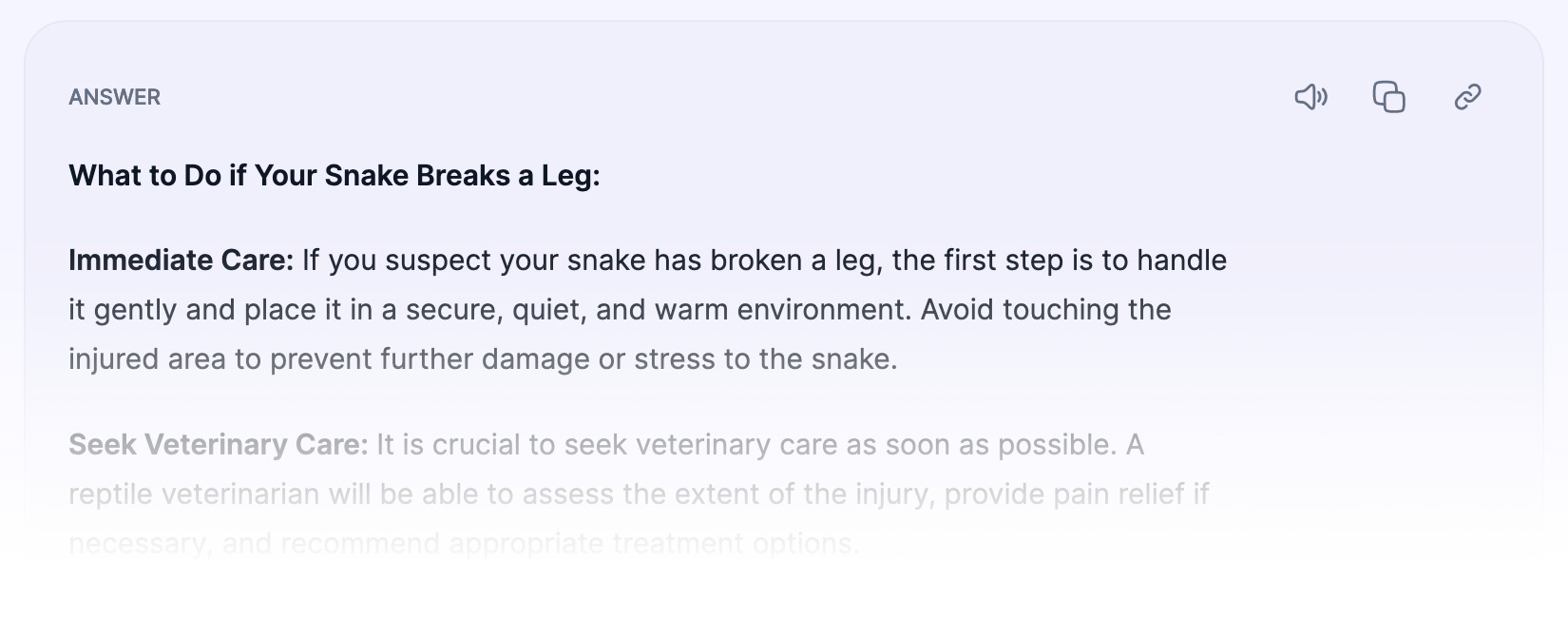The width and height of the screenshot is (1568, 618).
Task: Click the words 'provide pain relief if'
Action: (x=1077, y=494)
